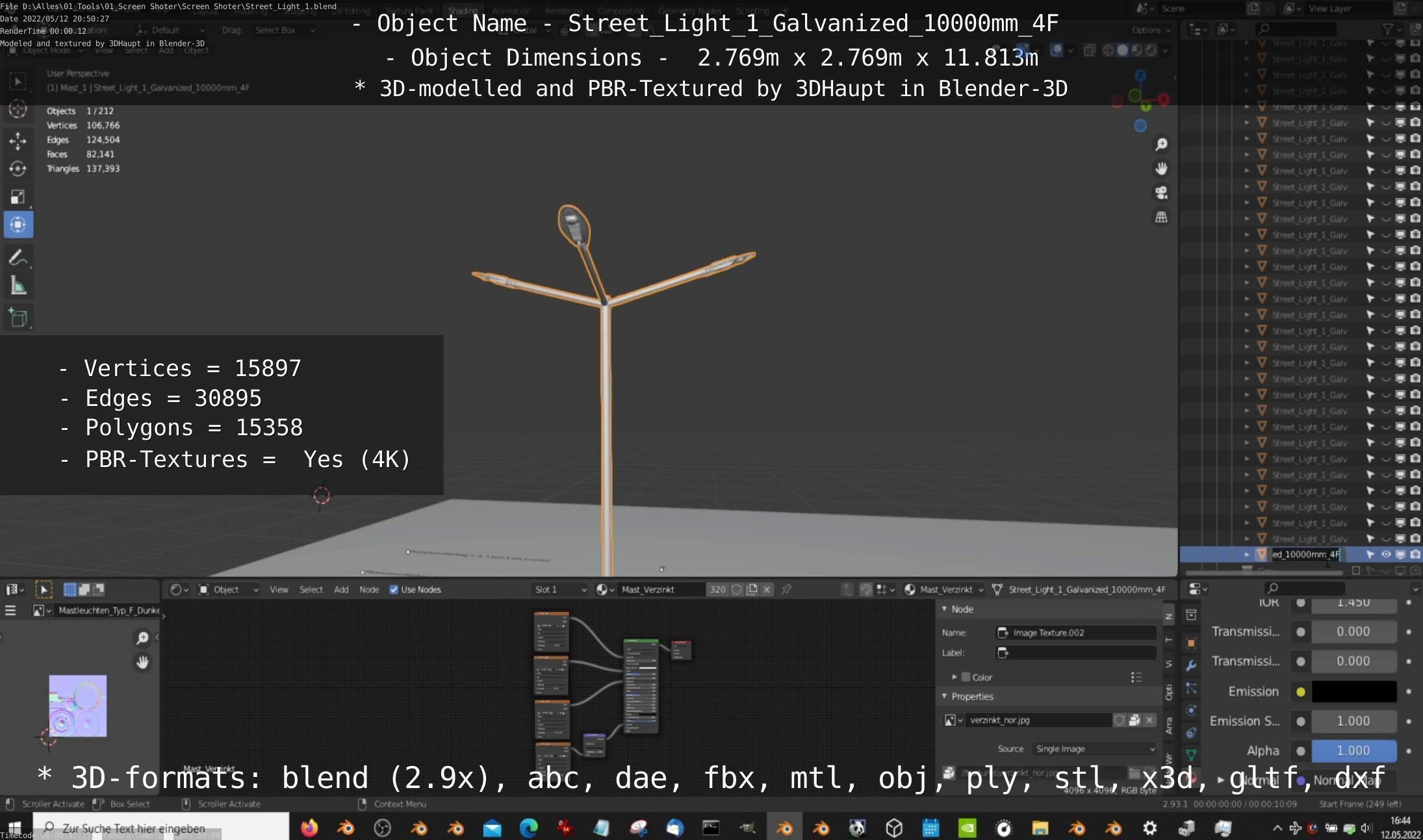Open the node editor View menu
1423x840 pixels.
tap(279, 589)
